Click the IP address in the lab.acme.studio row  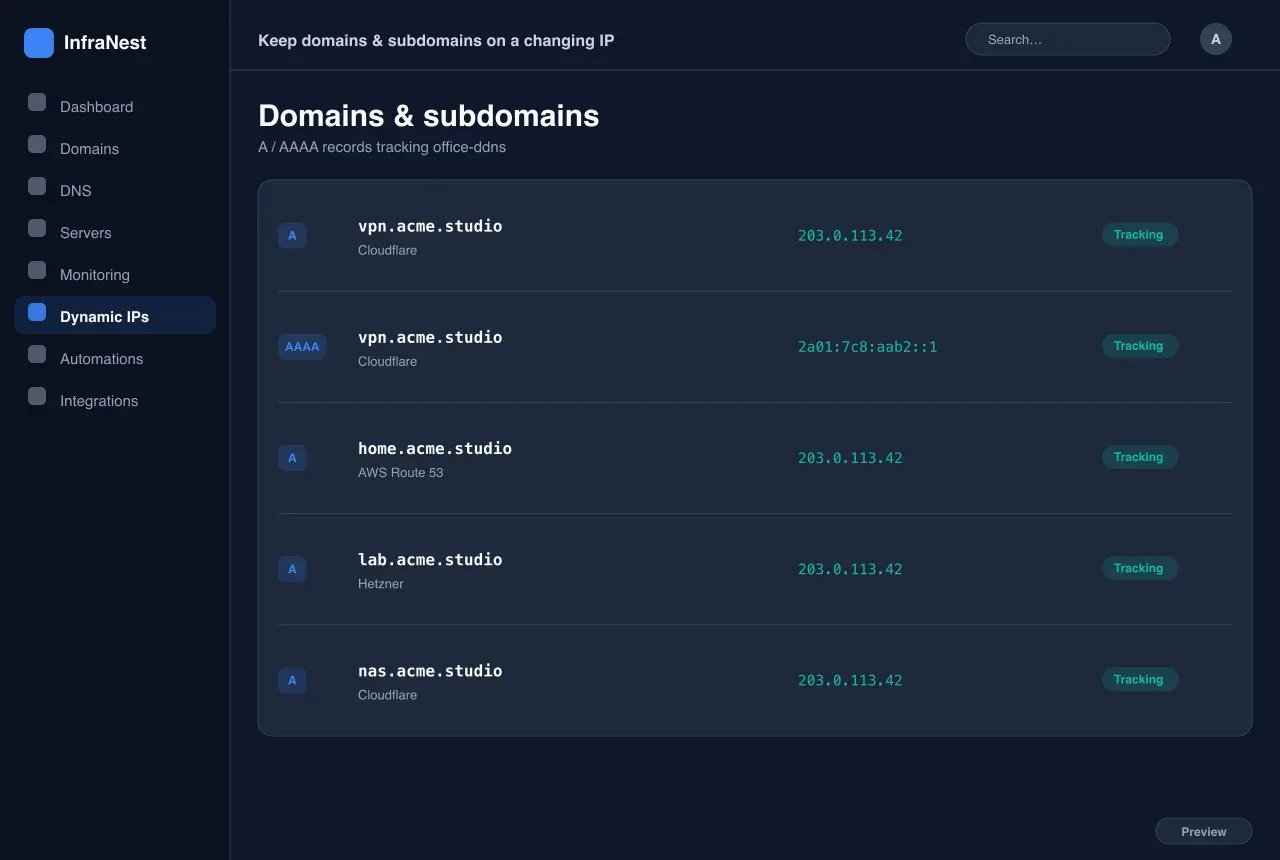click(850, 569)
